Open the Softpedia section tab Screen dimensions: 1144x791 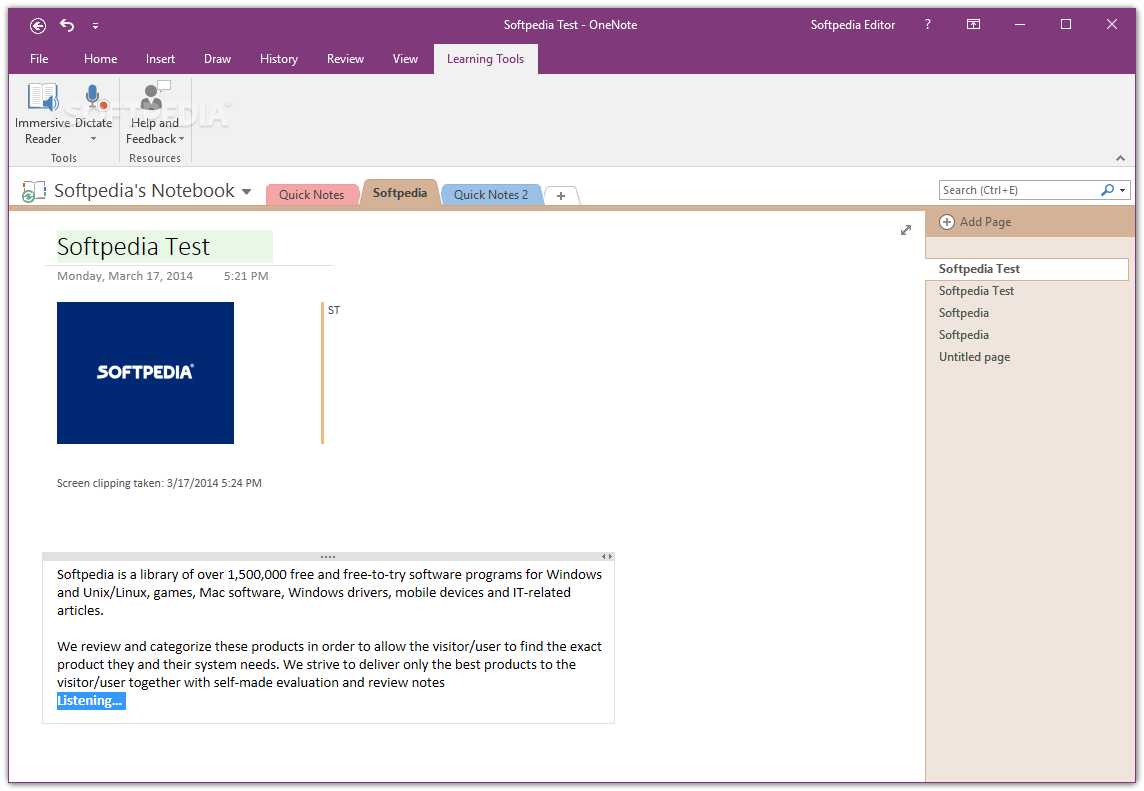click(400, 193)
